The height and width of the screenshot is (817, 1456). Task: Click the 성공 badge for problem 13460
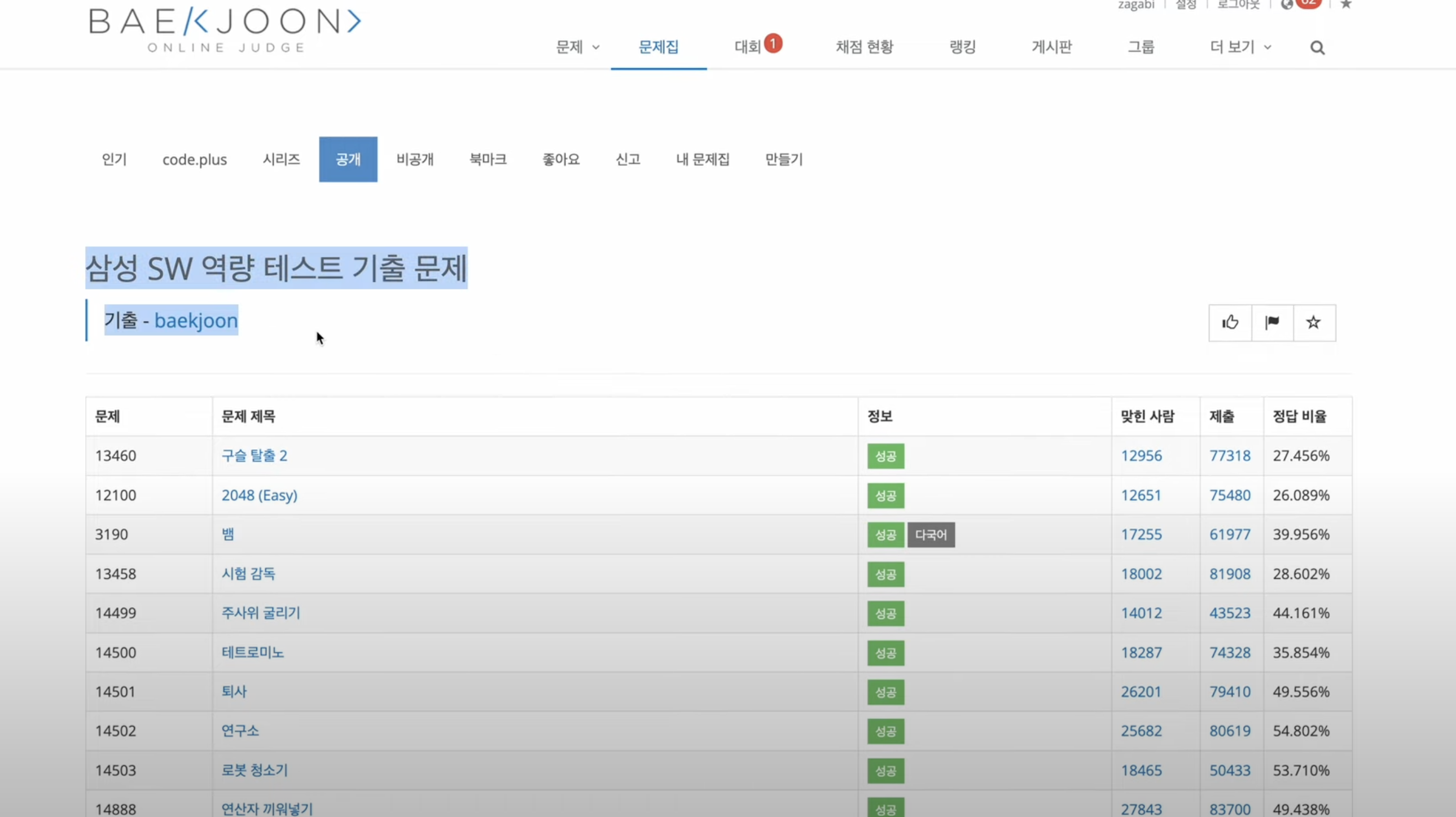pyautogui.click(x=885, y=456)
